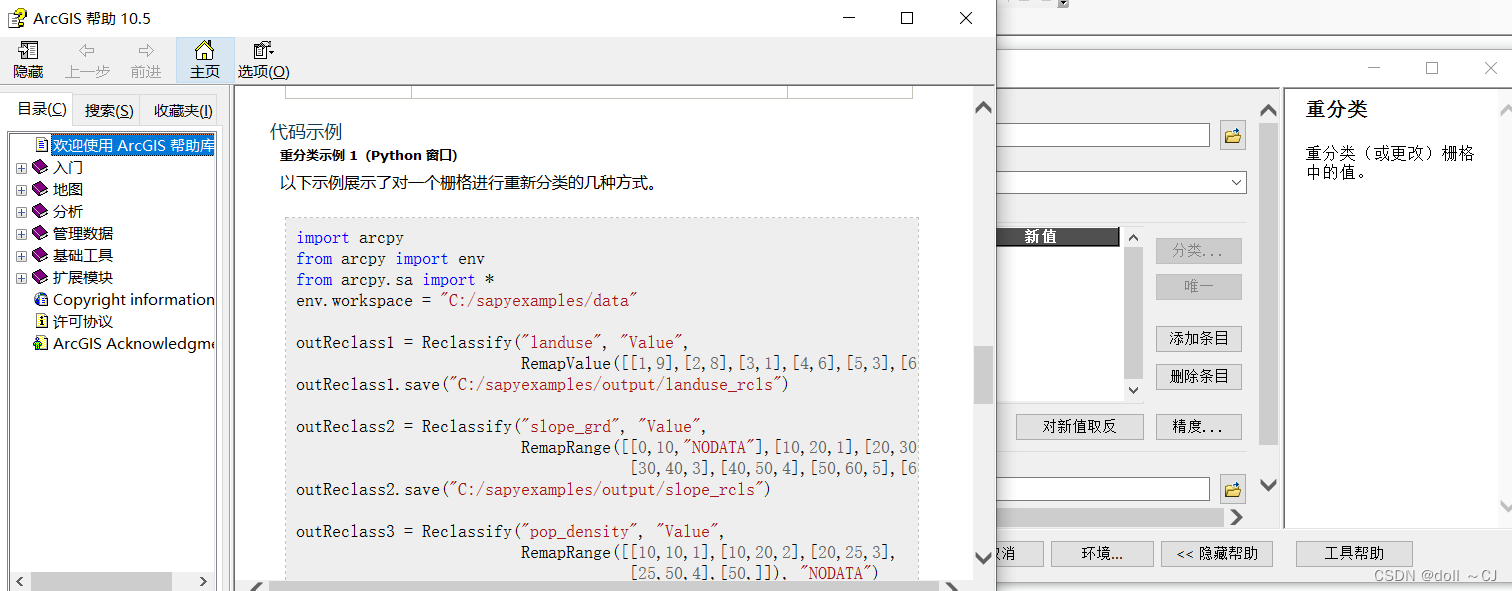Switch to the 搜索(S) tab
The height and width of the screenshot is (591, 1512).
tap(109, 111)
